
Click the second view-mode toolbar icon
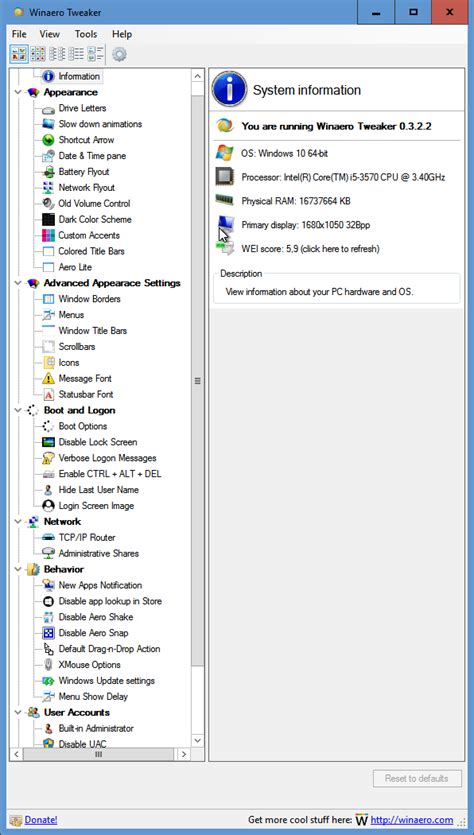pyautogui.click(x=38, y=54)
